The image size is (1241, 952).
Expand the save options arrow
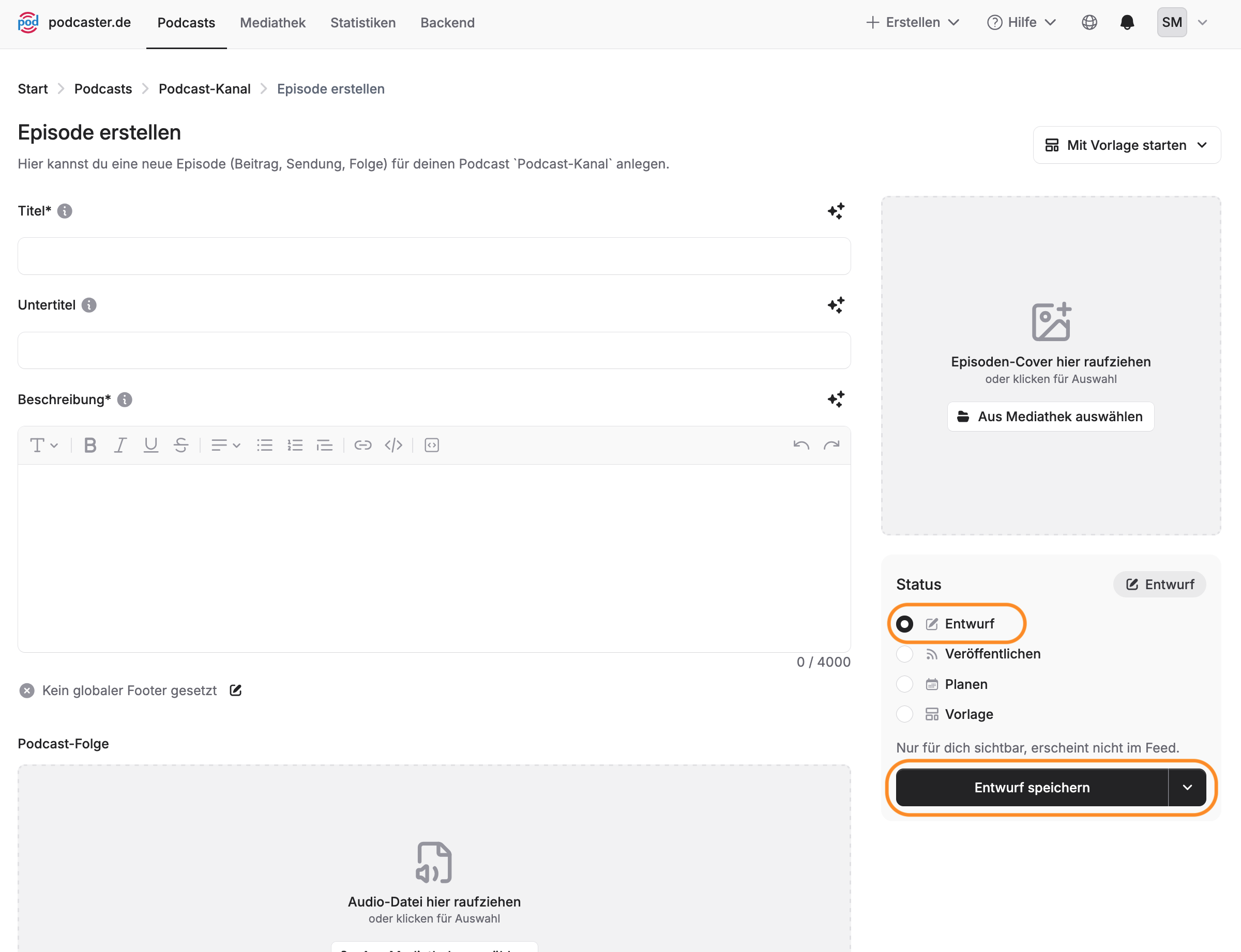click(1187, 788)
